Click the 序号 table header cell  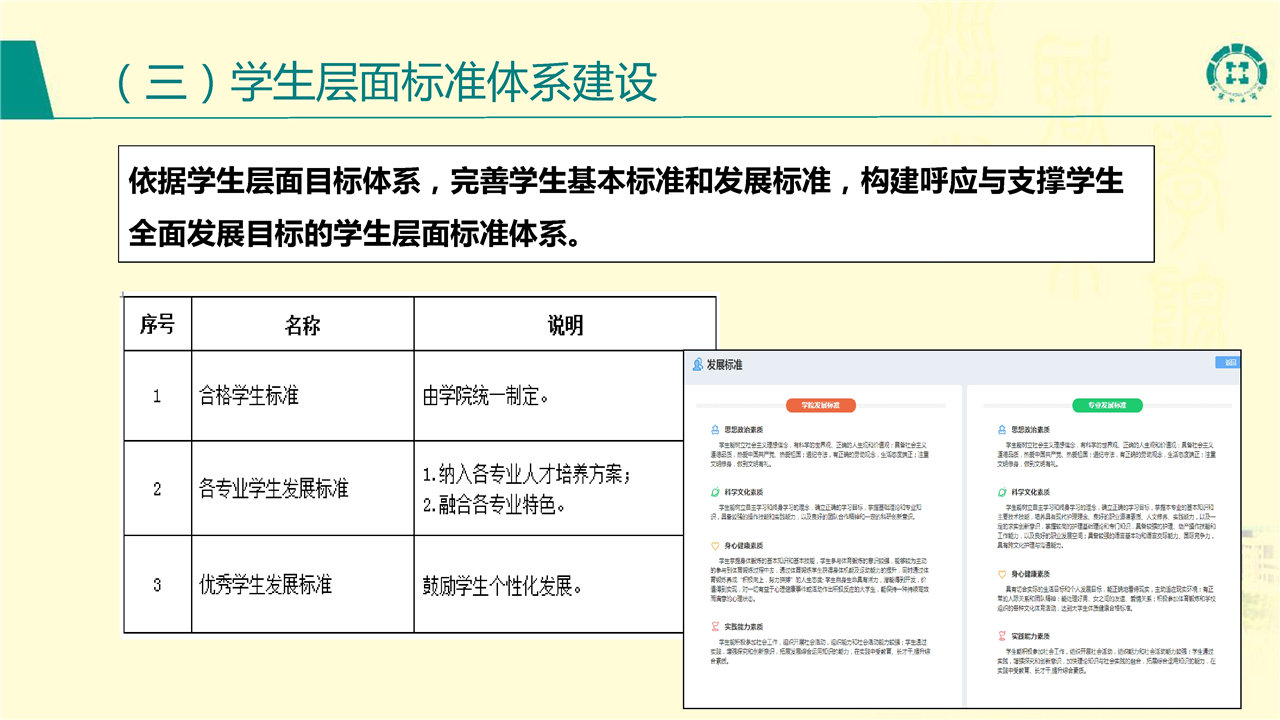158,324
